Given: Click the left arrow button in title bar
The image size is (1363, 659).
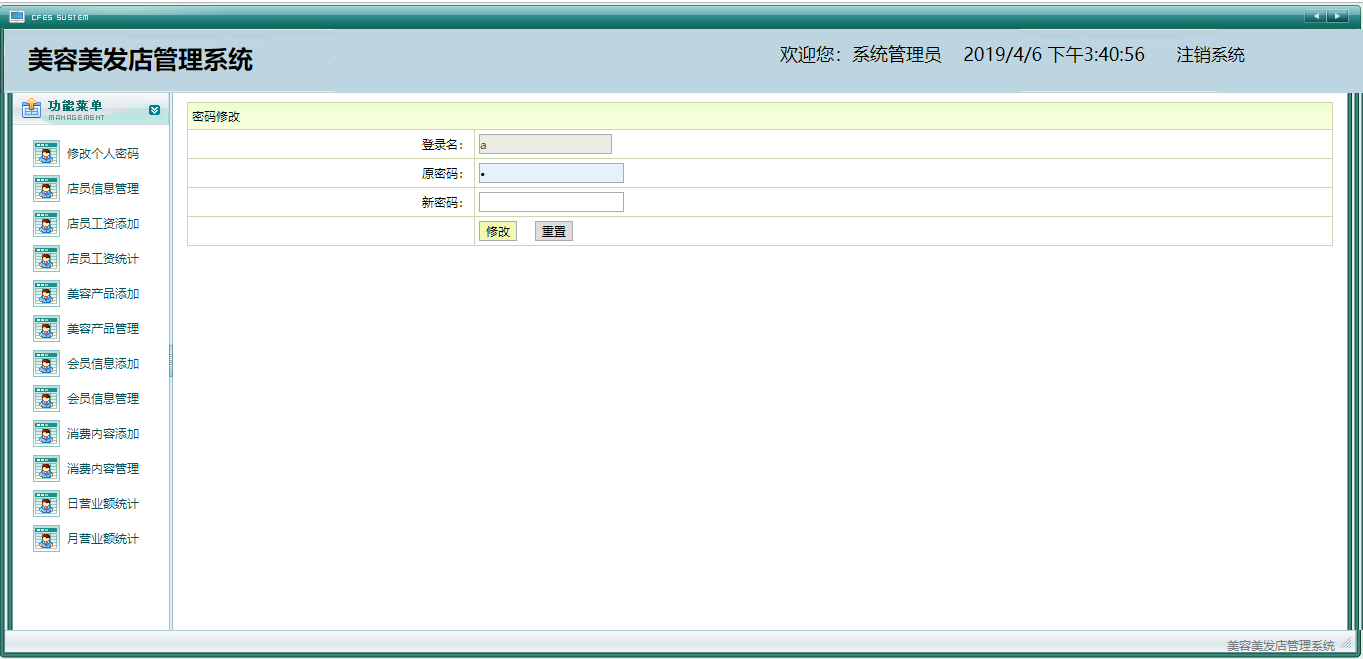Looking at the screenshot, I should pyautogui.click(x=1315, y=16).
